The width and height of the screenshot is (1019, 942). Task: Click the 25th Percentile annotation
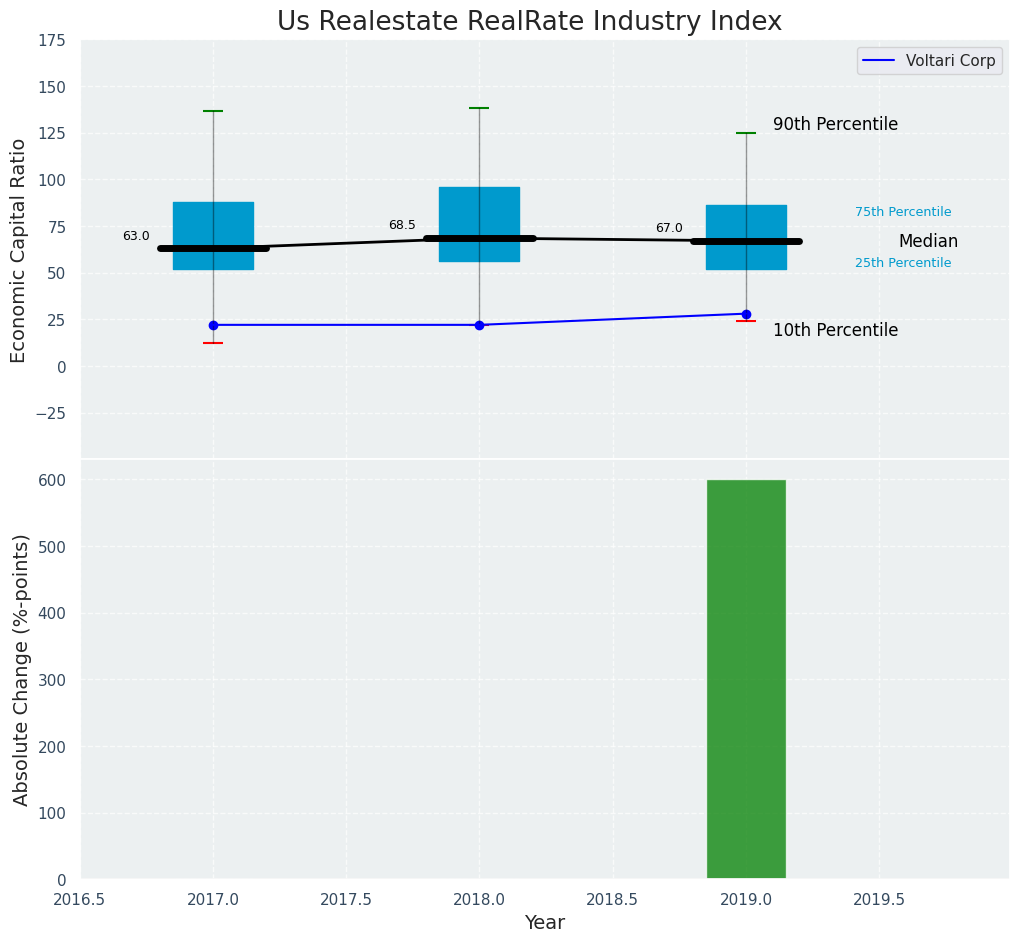[x=903, y=263]
